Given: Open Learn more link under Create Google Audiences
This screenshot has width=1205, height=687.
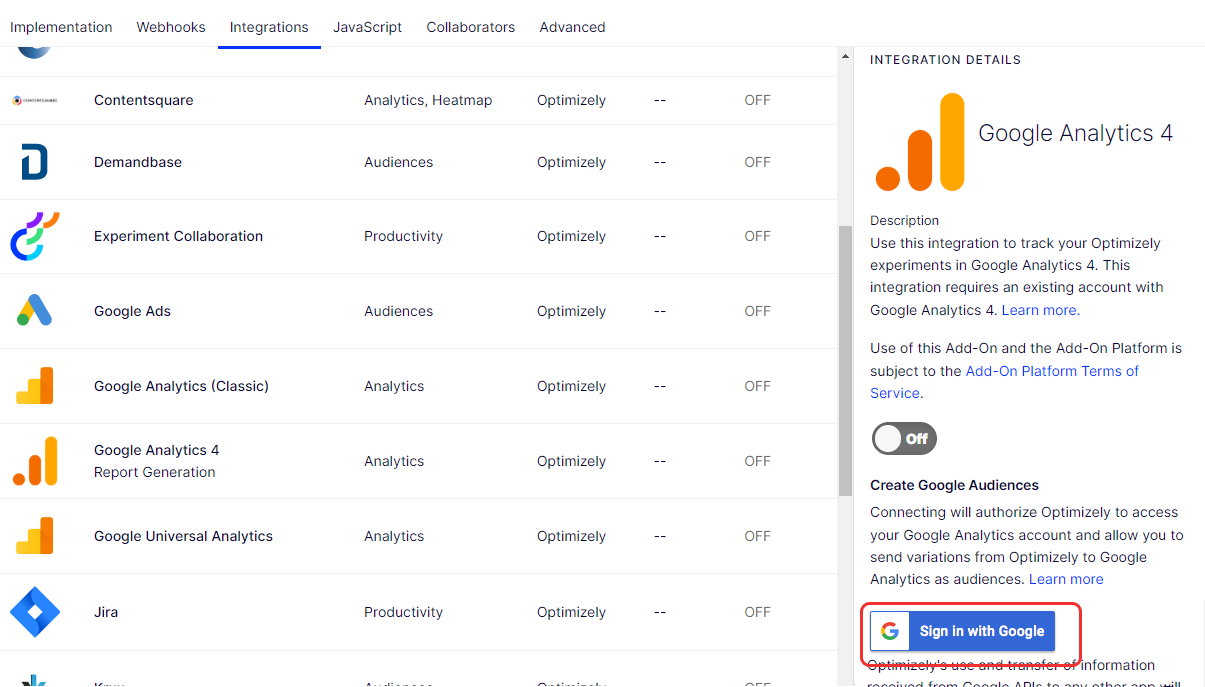Looking at the screenshot, I should pyautogui.click(x=1066, y=579).
